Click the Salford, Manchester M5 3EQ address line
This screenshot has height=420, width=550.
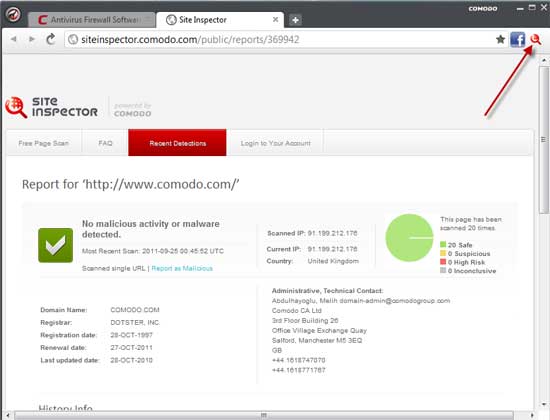(317, 340)
